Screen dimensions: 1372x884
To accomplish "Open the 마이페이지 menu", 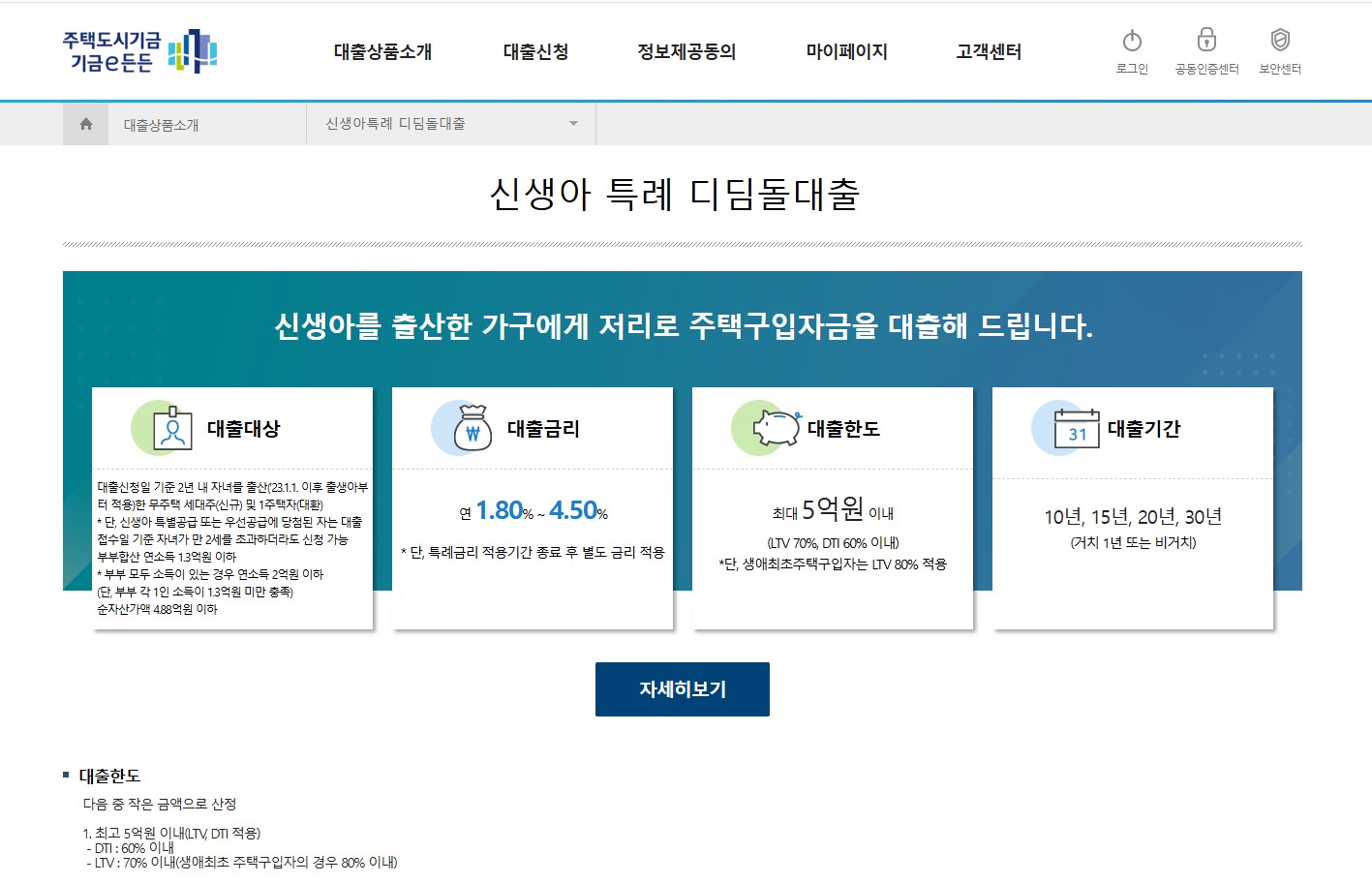I will [845, 52].
